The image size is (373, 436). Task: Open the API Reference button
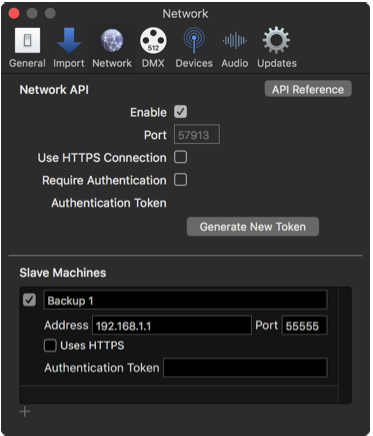click(x=308, y=89)
